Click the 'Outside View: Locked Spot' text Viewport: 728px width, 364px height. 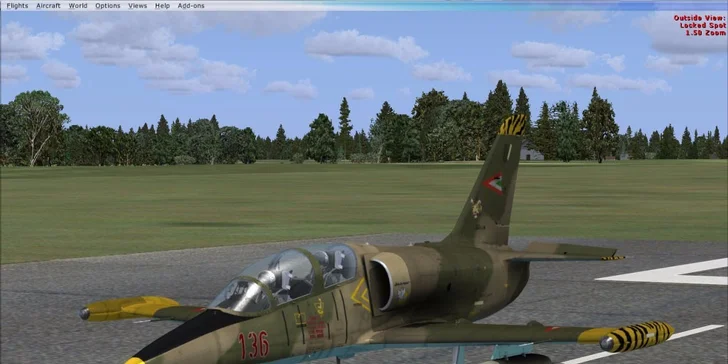[x=699, y=22]
